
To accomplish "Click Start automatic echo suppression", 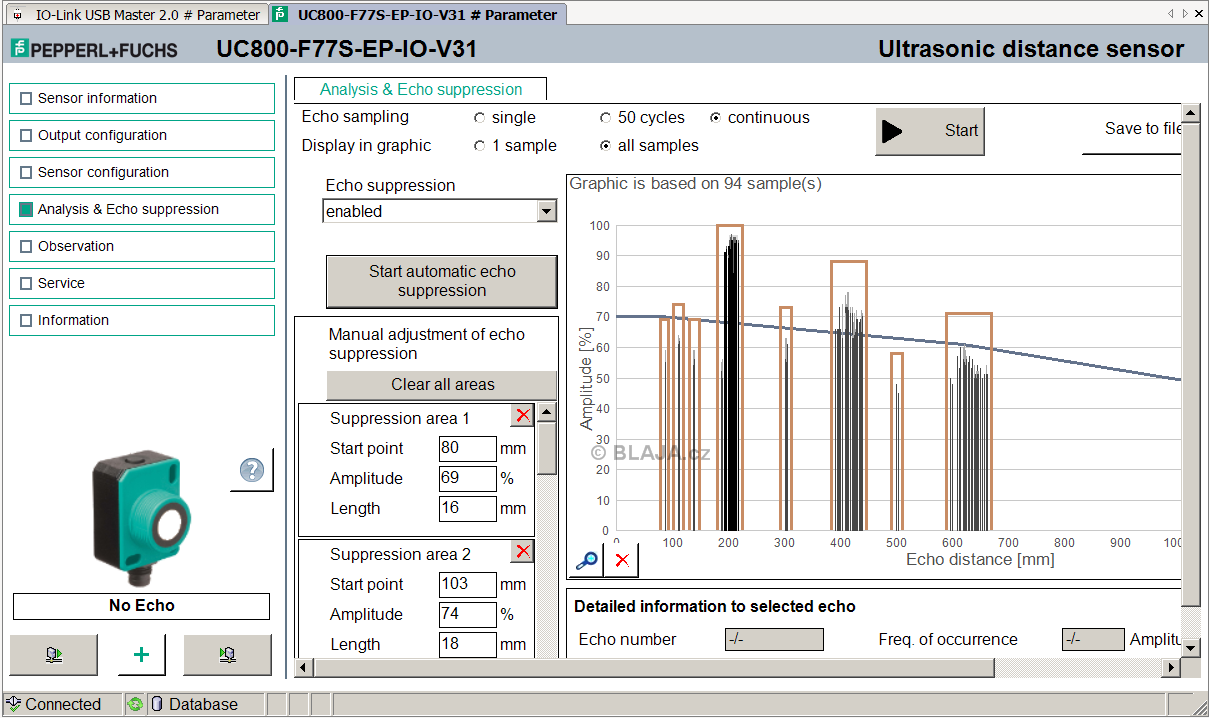I will (x=441, y=281).
